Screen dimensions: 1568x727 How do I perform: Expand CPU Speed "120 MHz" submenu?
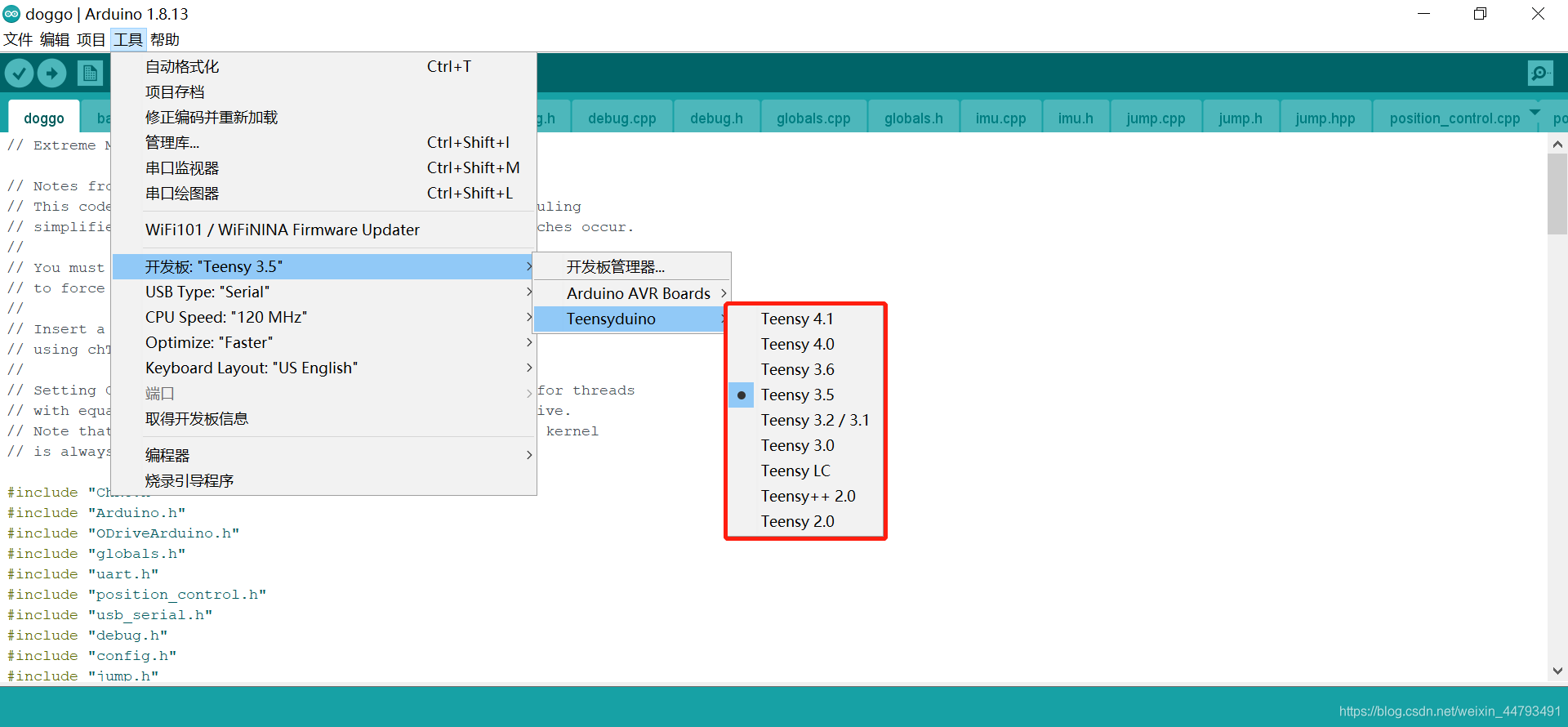[324, 317]
